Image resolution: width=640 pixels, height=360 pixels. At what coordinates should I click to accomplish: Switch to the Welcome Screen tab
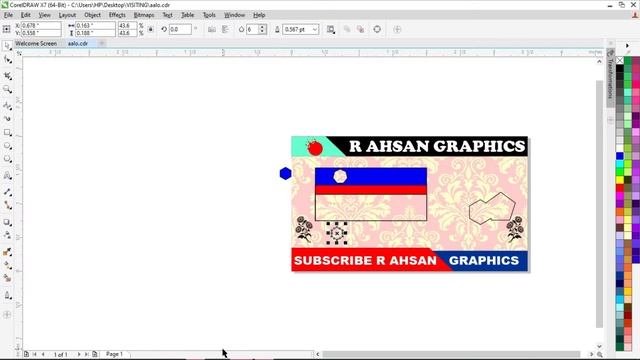coord(36,43)
